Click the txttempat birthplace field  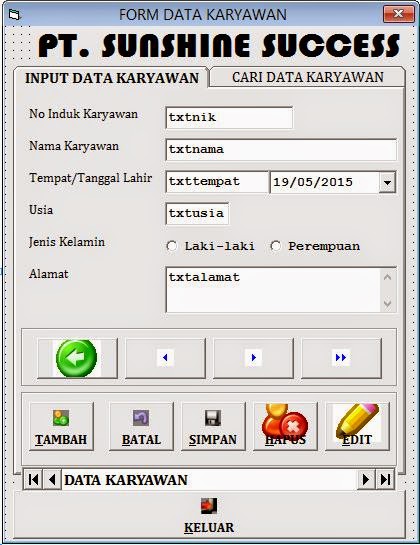click(x=217, y=182)
